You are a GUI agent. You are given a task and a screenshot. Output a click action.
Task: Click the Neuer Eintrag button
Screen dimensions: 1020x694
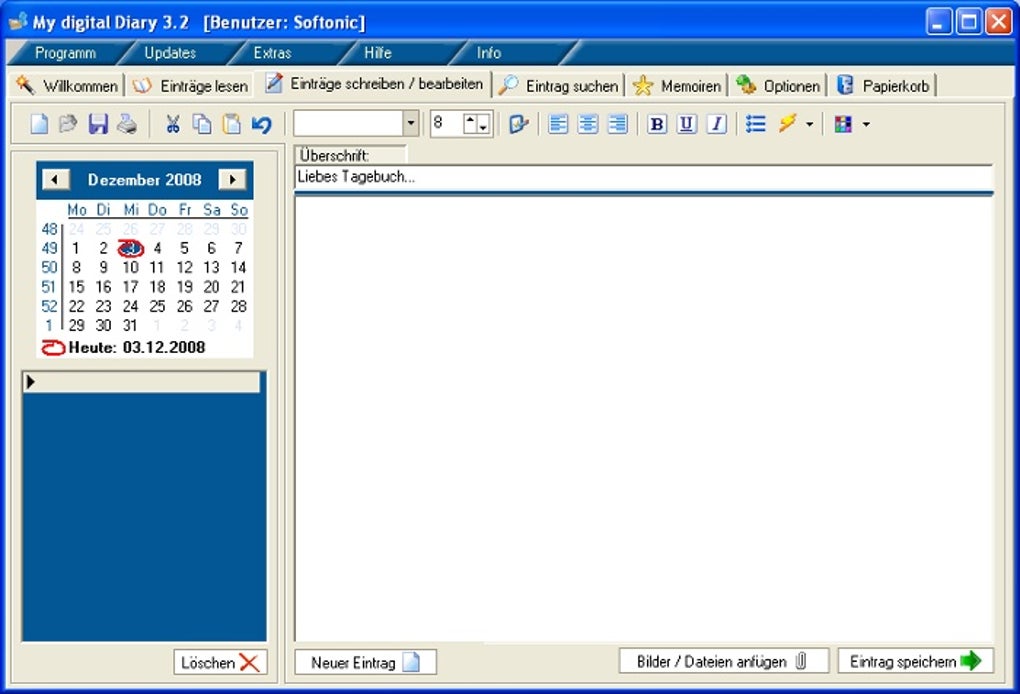[x=366, y=662]
